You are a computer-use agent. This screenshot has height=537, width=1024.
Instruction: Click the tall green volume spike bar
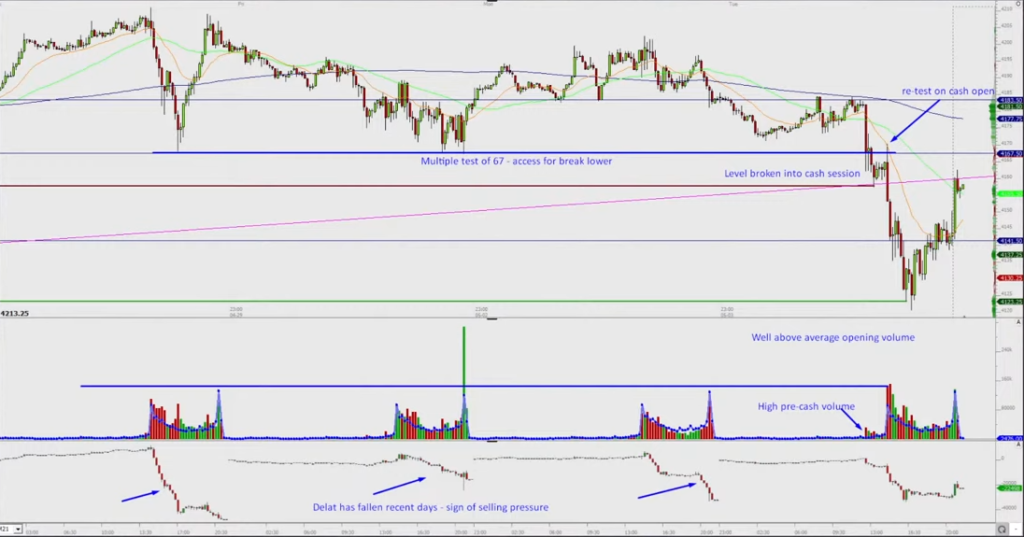pos(464,360)
